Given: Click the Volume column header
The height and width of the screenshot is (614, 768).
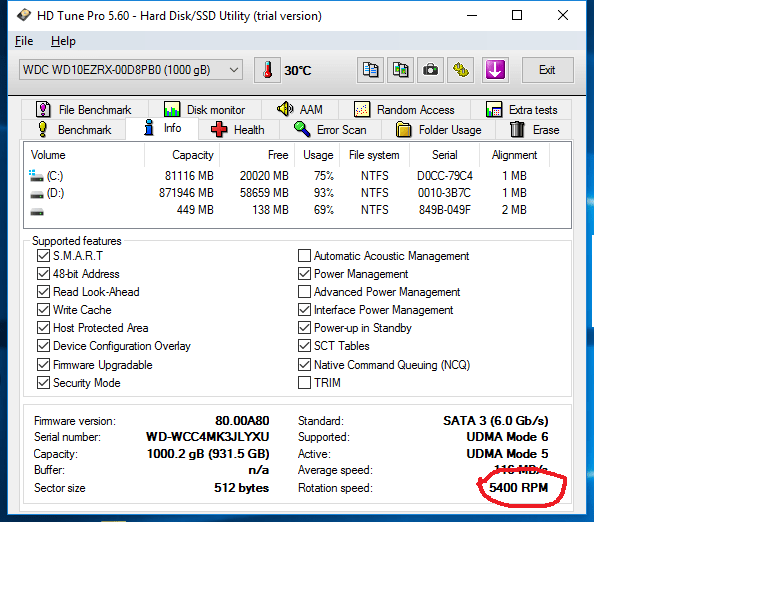Looking at the screenshot, I should pos(84,155).
